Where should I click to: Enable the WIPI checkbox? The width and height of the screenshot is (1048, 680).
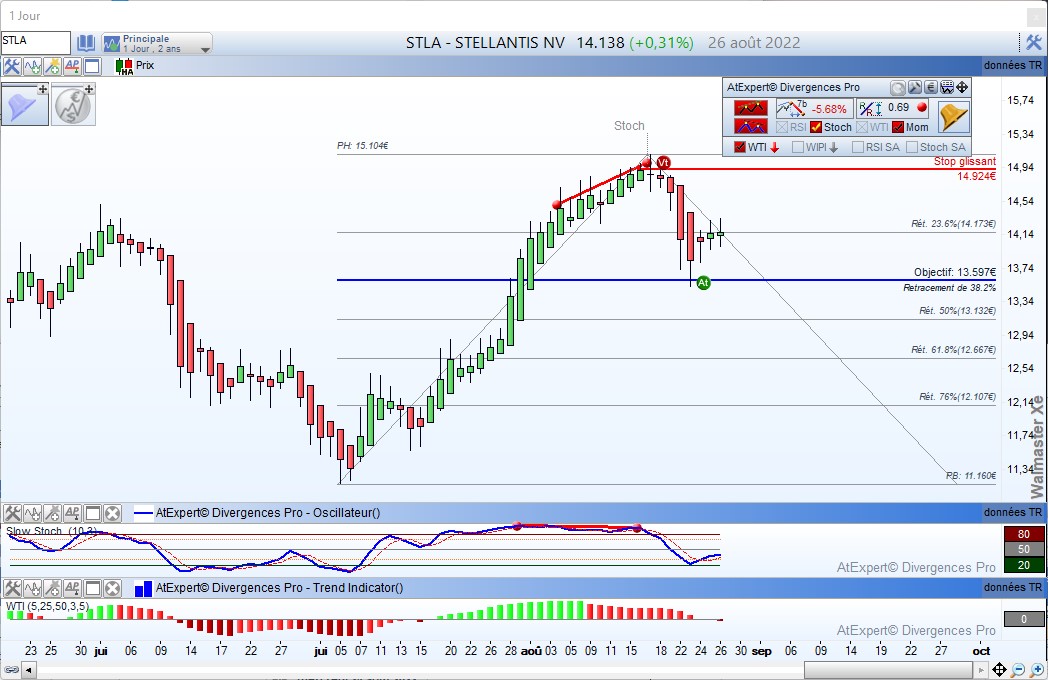tap(798, 147)
